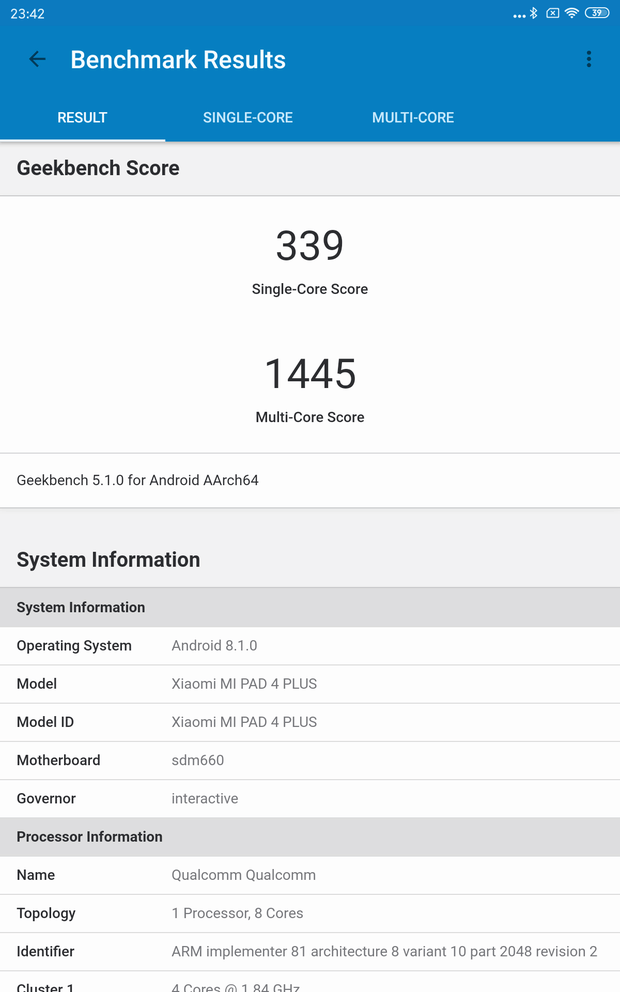
Task: Tap the Identifier label
Action: tap(46, 952)
